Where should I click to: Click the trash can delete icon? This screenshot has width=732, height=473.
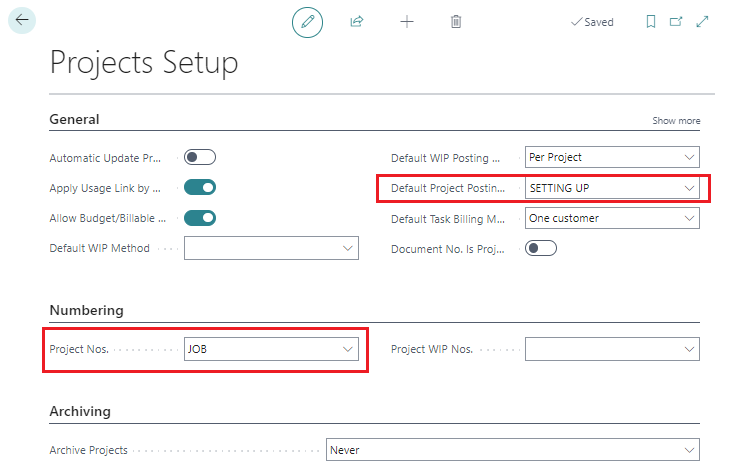[x=456, y=21]
